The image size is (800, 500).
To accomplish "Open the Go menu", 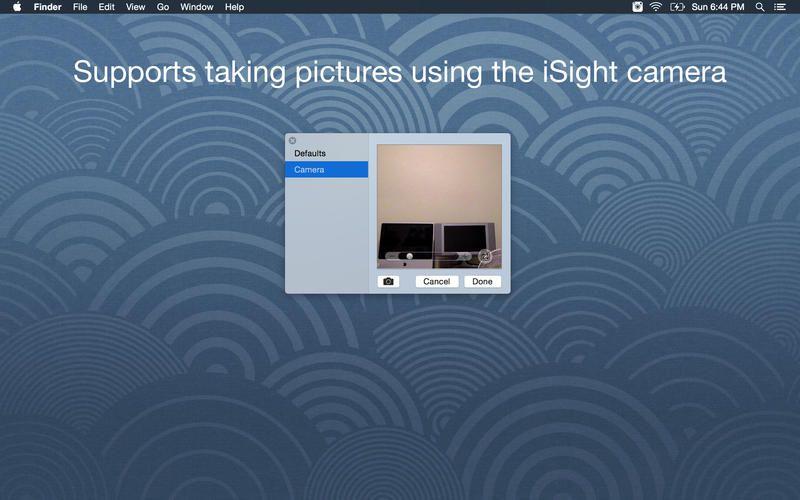I will tap(163, 7).
